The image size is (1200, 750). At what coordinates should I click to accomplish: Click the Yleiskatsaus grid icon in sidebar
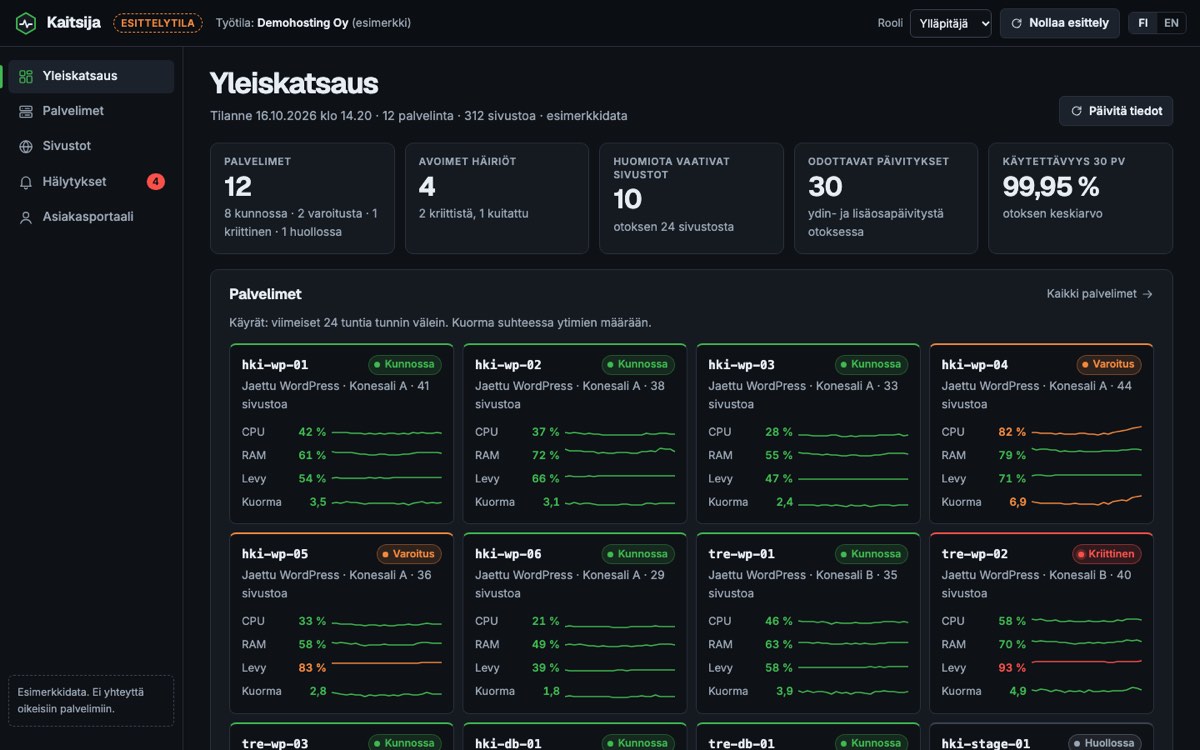(26, 76)
